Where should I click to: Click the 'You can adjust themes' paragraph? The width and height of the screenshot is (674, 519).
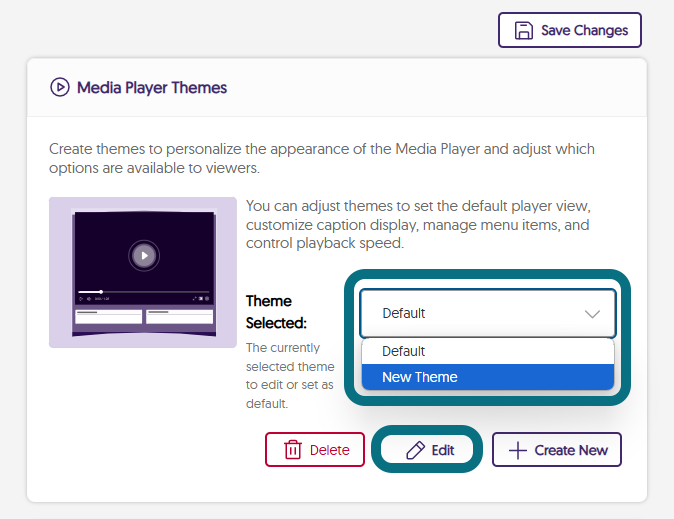pyautogui.click(x=418, y=224)
